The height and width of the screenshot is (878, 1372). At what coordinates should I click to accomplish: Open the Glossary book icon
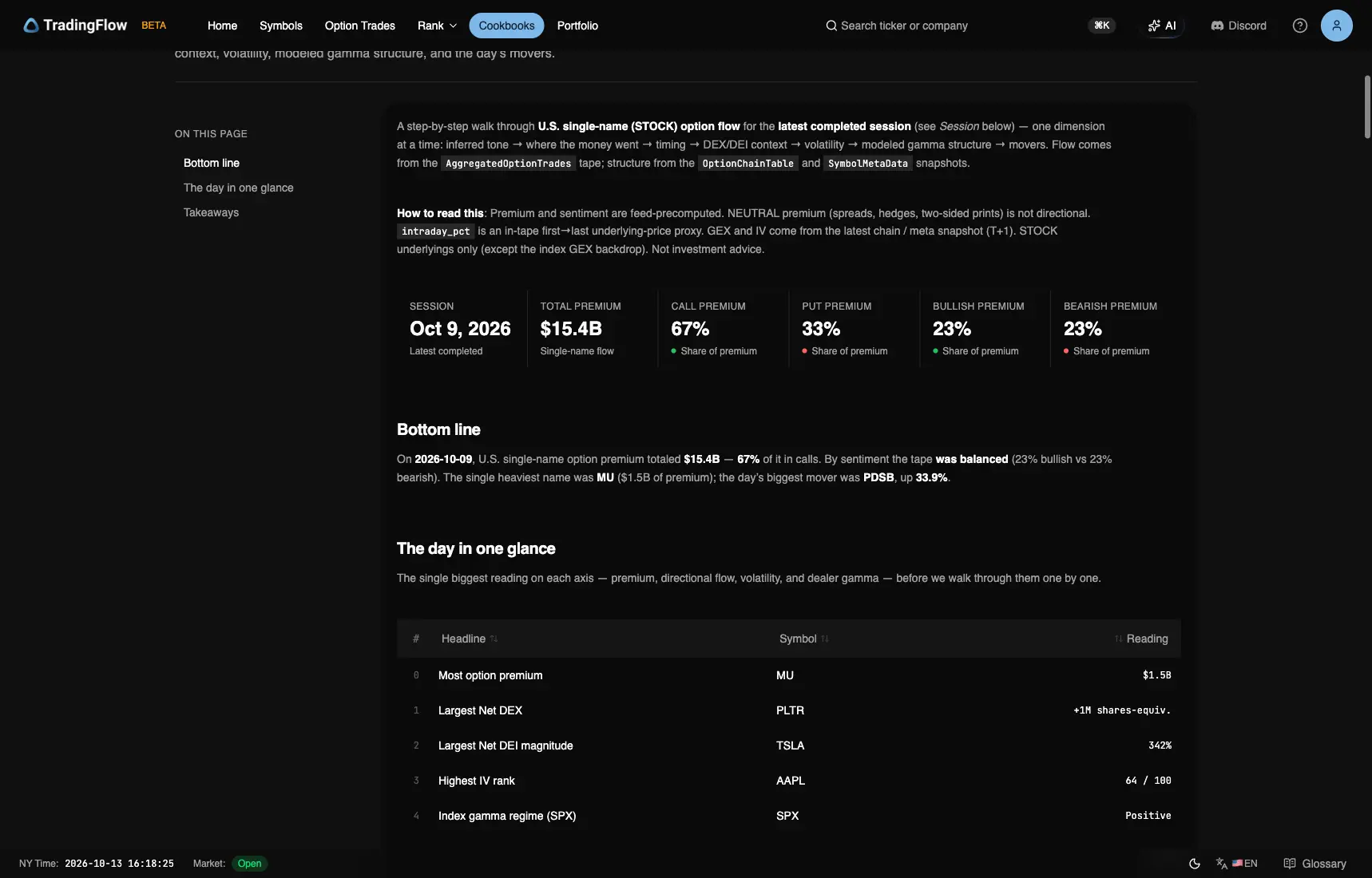(x=1289, y=864)
